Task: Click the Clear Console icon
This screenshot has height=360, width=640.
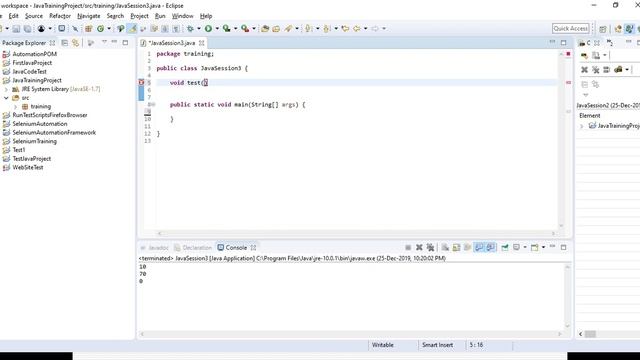Action: (x=445, y=247)
